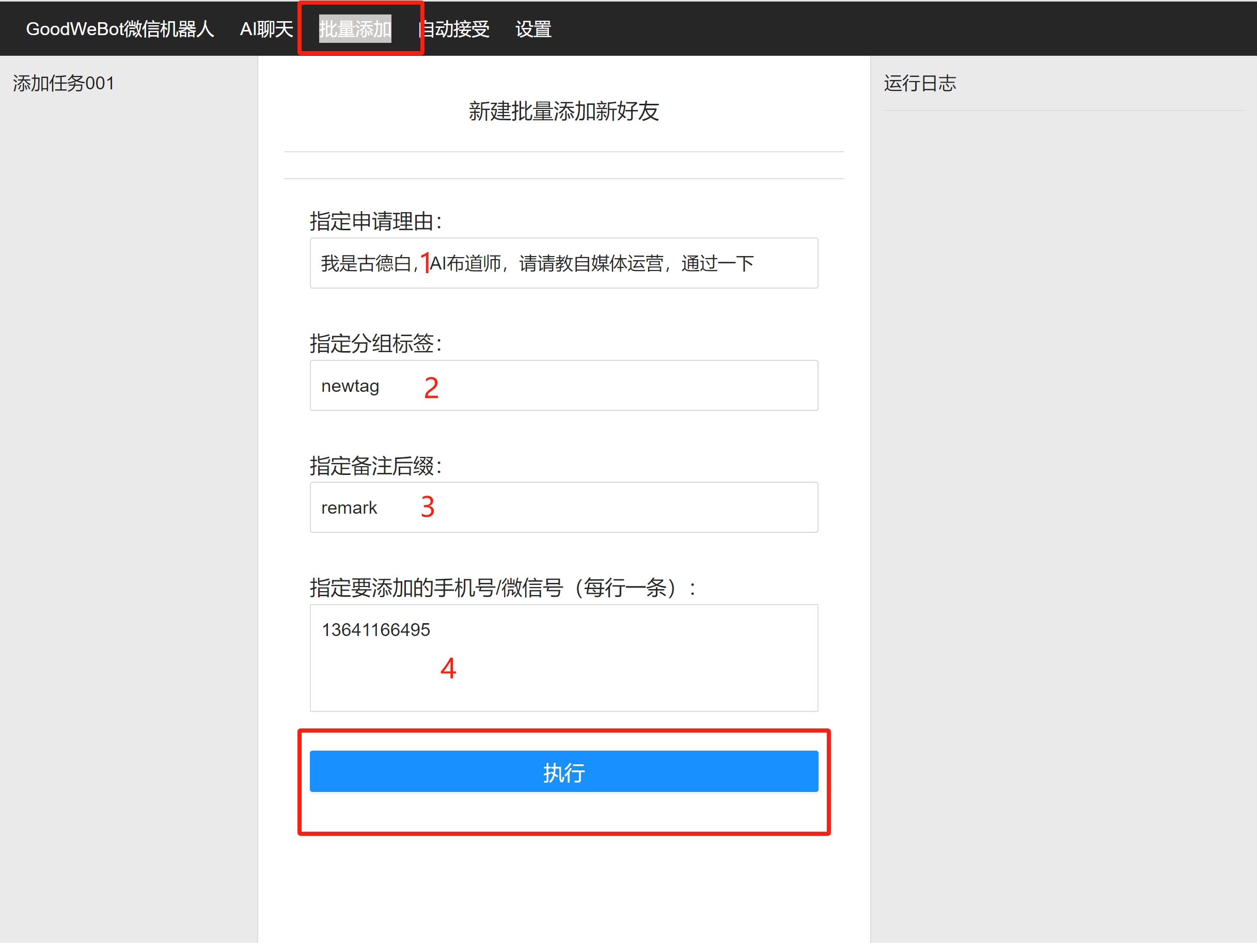Click the 运行日志 panel heading
The image size is (1257, 952).
tap(919, 84)
